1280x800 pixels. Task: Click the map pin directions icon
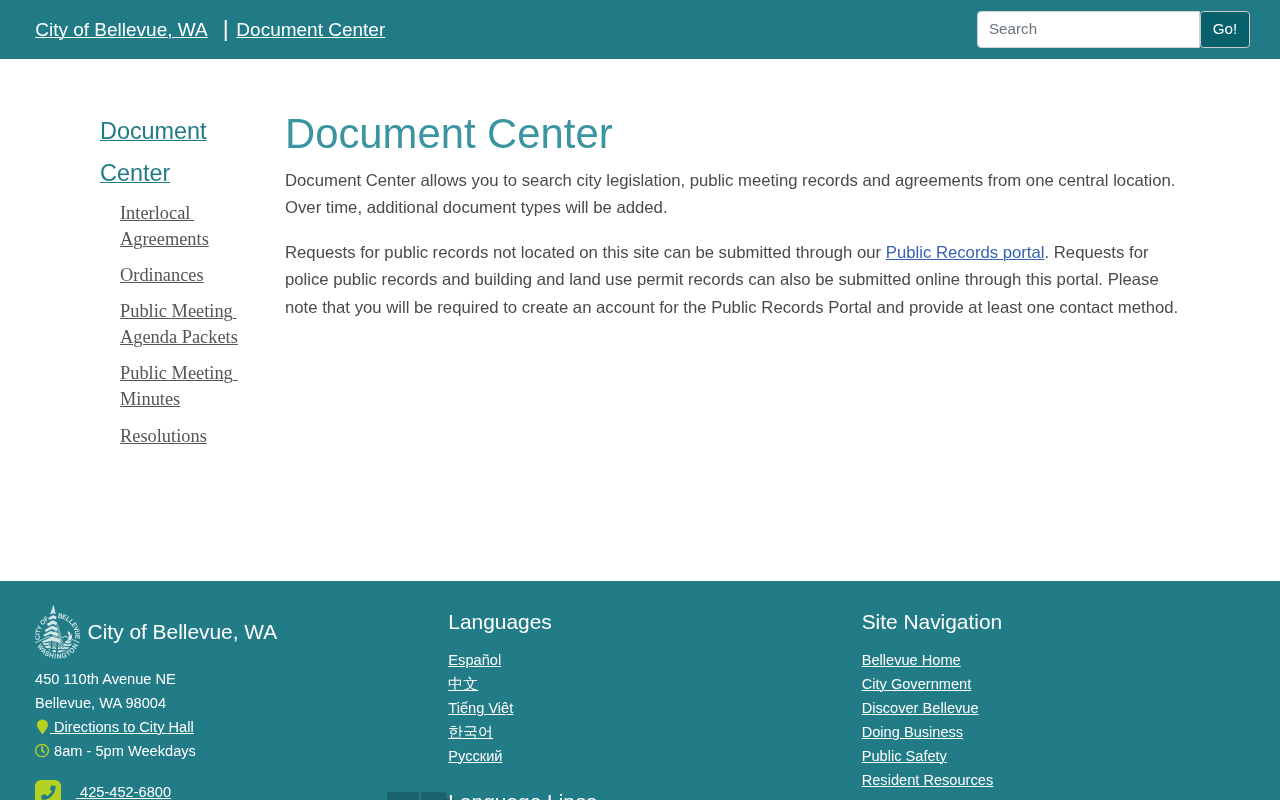(42, 727)
